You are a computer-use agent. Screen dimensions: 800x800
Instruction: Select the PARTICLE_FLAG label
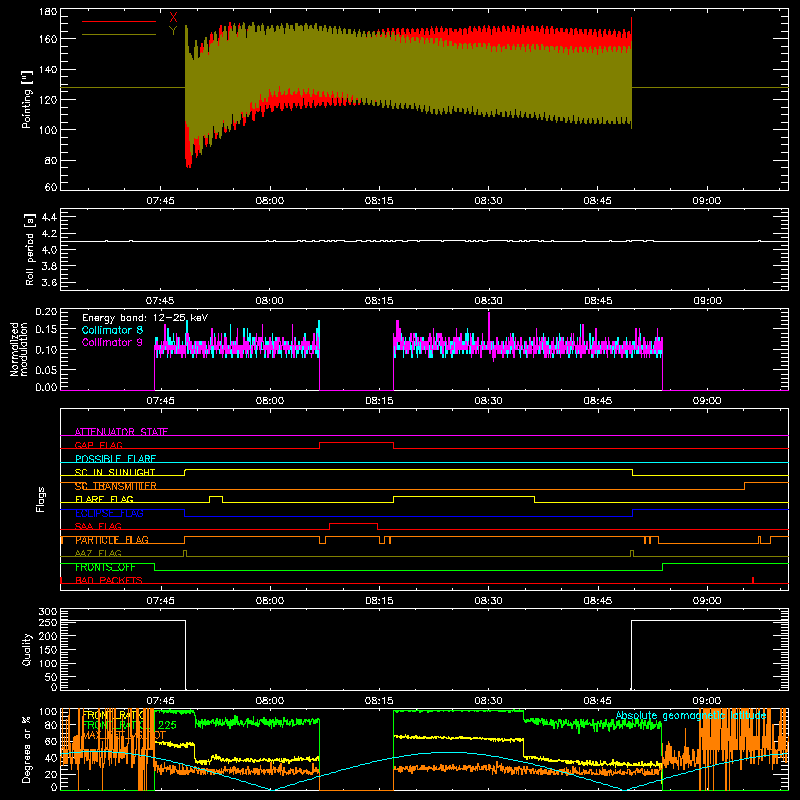tap(112, 540)
